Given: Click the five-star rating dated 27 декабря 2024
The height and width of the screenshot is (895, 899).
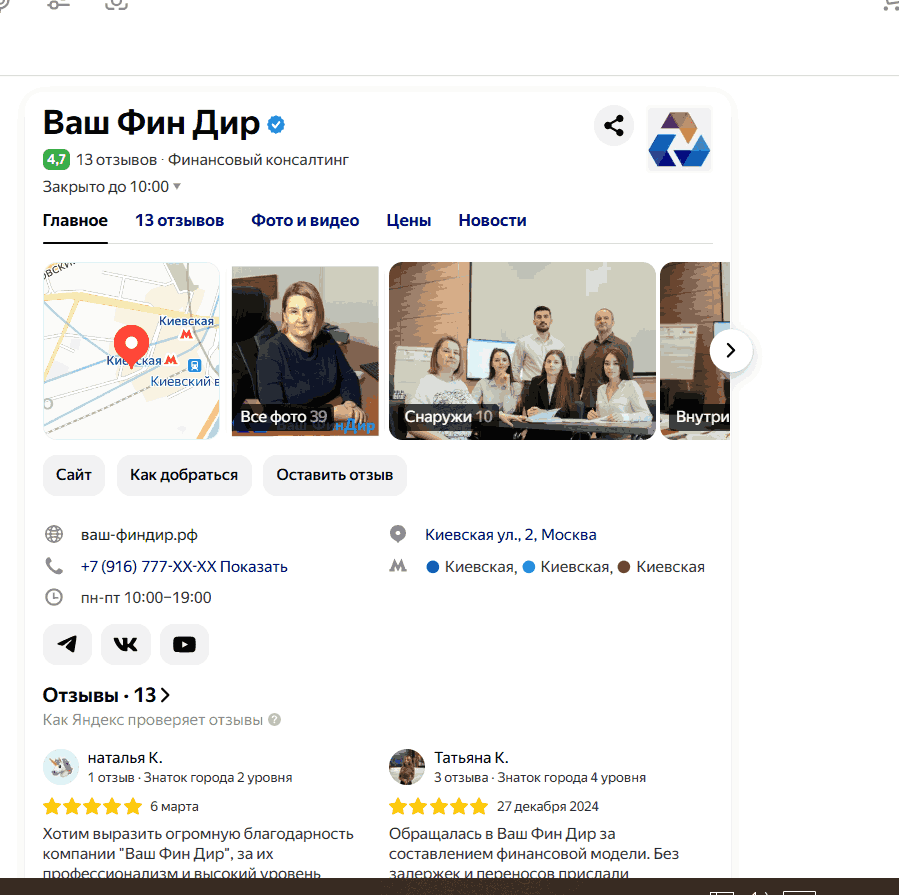Looking at the screenshot, I should pyautogui.click(x=439, y=806).
